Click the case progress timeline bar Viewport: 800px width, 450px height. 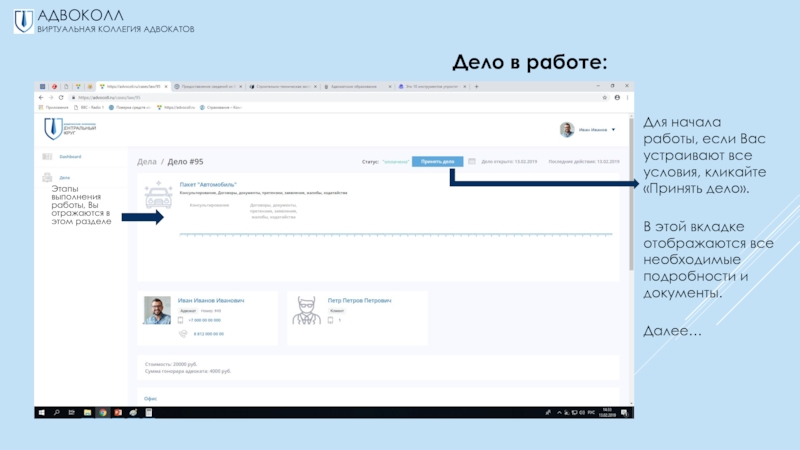click(x=395, y=235)
